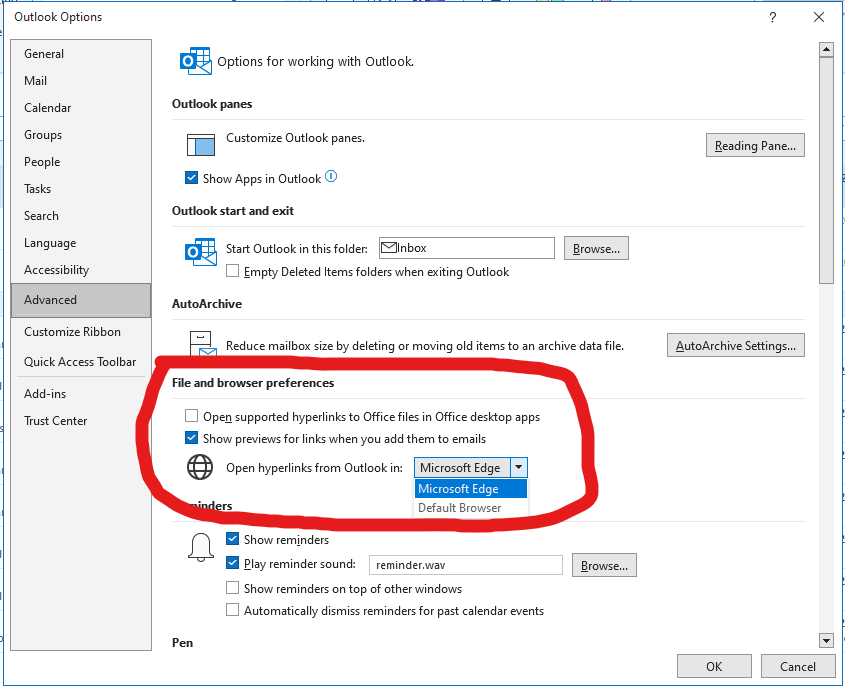Image resolution: width=845 pixels, height=687 pixels.
Task: Uncheck Show previews for links in emails
Action: tap(191, 438)
